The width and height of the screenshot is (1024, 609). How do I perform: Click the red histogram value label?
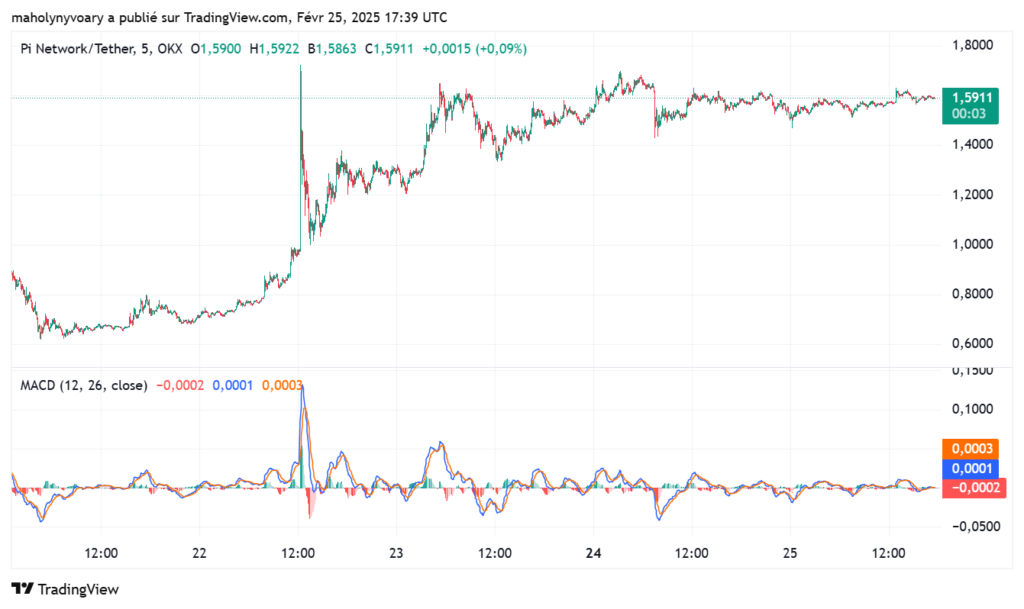(x=978, y=490)
